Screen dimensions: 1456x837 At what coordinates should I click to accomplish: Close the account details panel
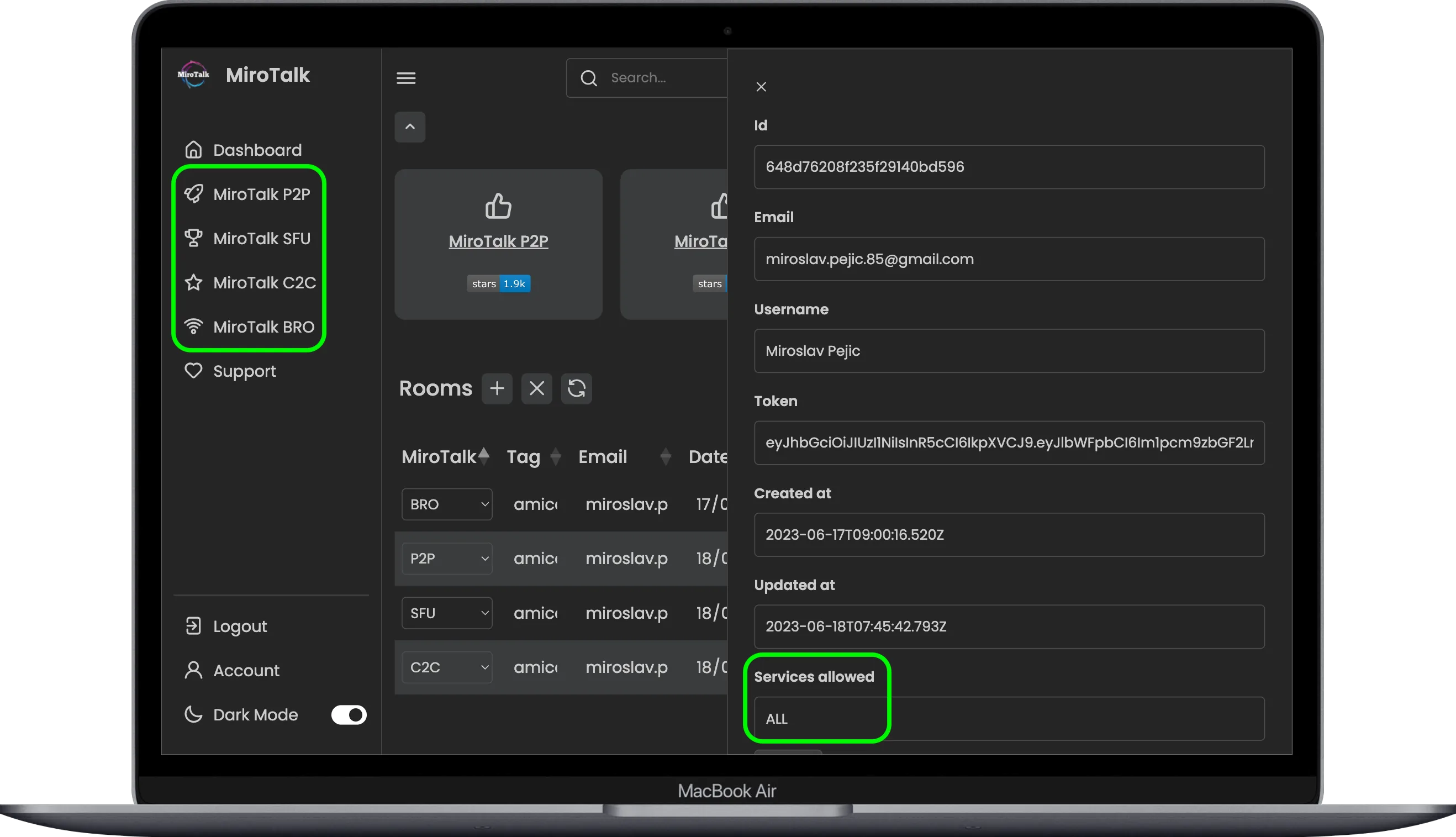[761, 87]
